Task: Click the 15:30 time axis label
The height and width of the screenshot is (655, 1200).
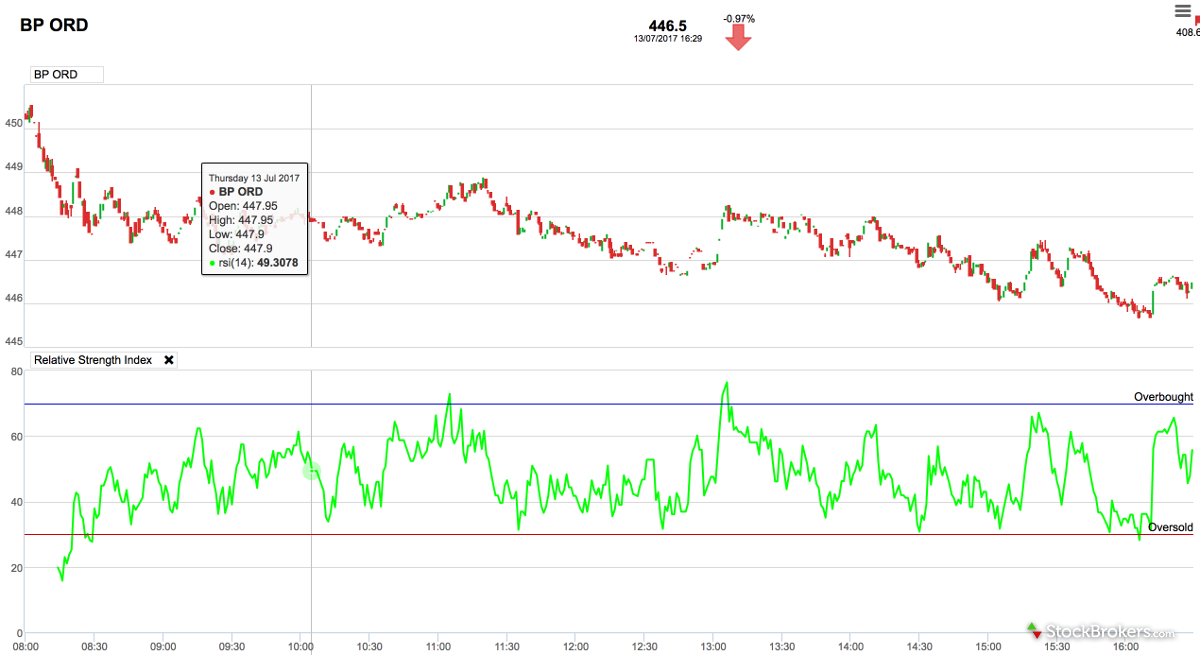Action: [x=1056, y=646]
